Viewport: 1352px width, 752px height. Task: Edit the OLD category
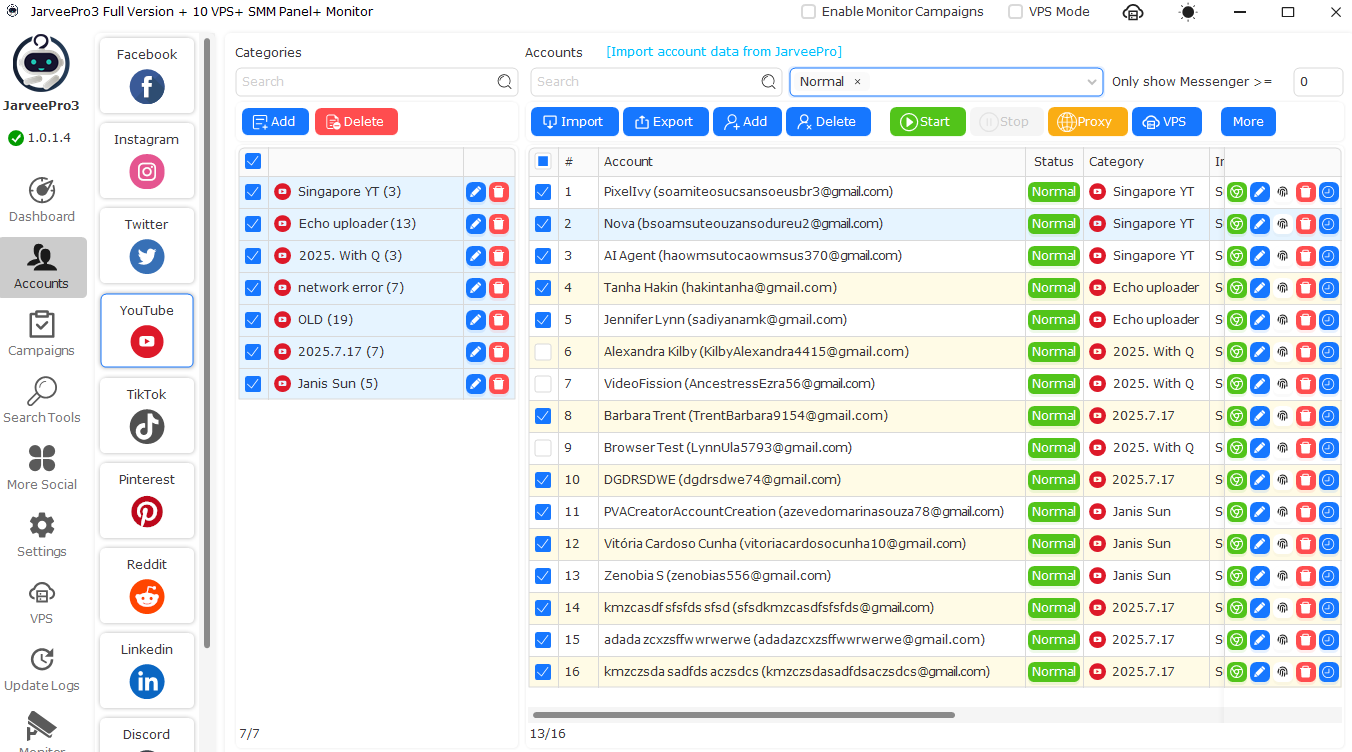click(x=476, y=320)
